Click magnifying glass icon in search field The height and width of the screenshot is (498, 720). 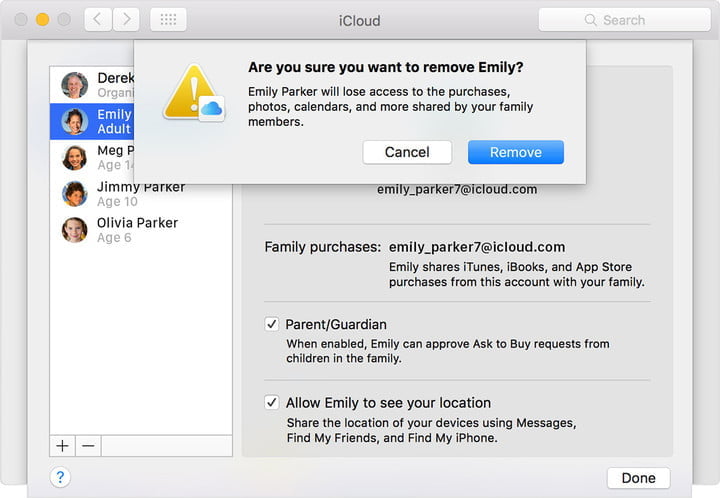point(591,20)
